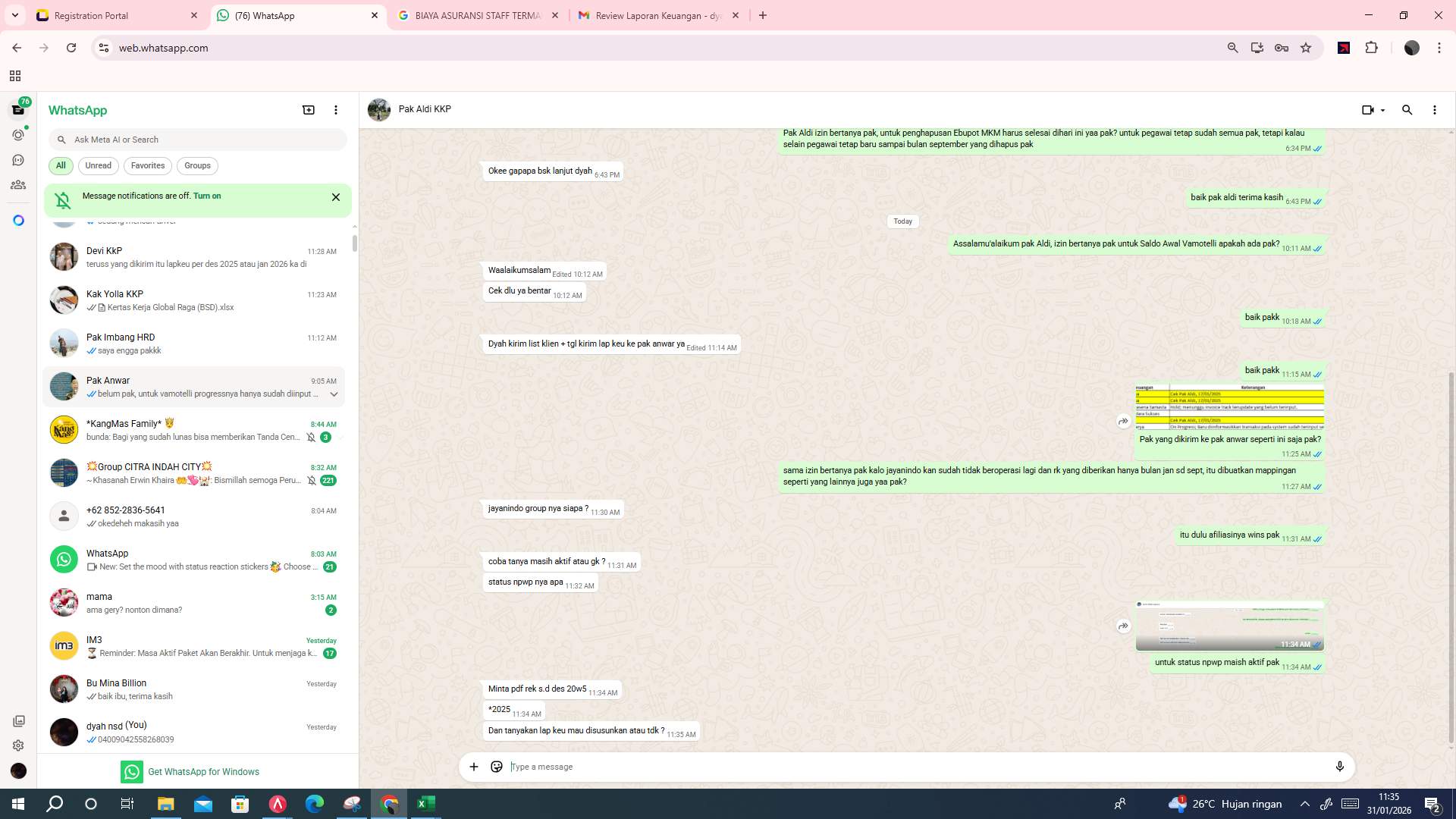The image size is (1456, 819).
Task: Expand hidden icons in the system tray
Action: pyautogui.click(x=1304, y=803)
